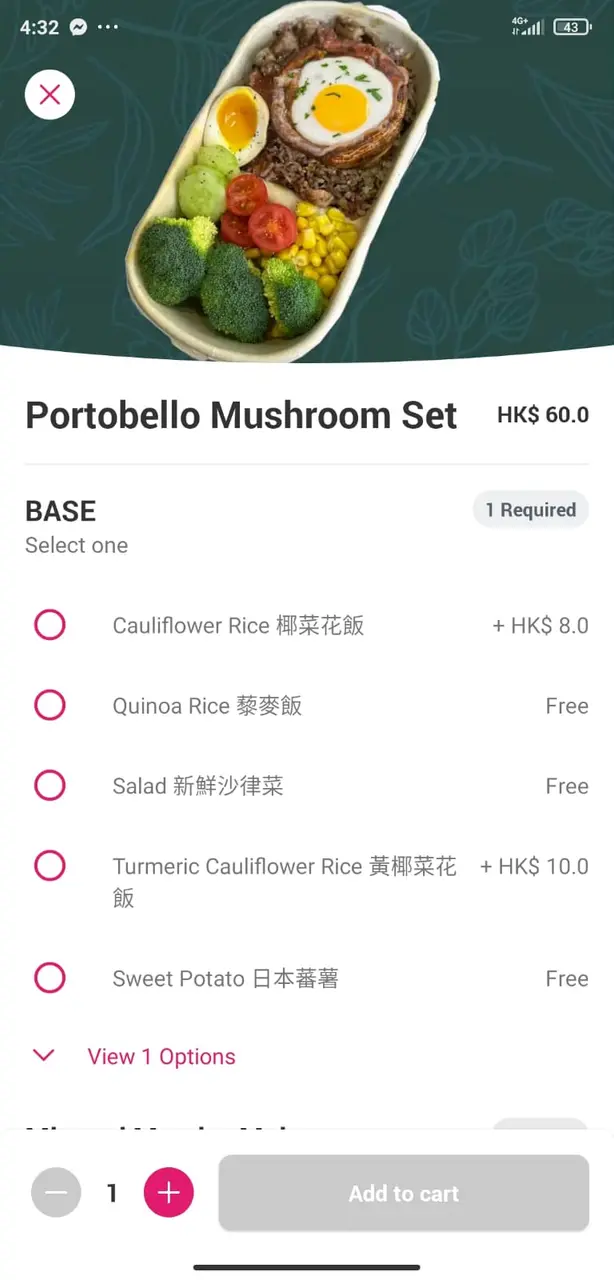Tap the BASE section heading
This screenshot has height=1280, width=614.
(x=61, y=511)
